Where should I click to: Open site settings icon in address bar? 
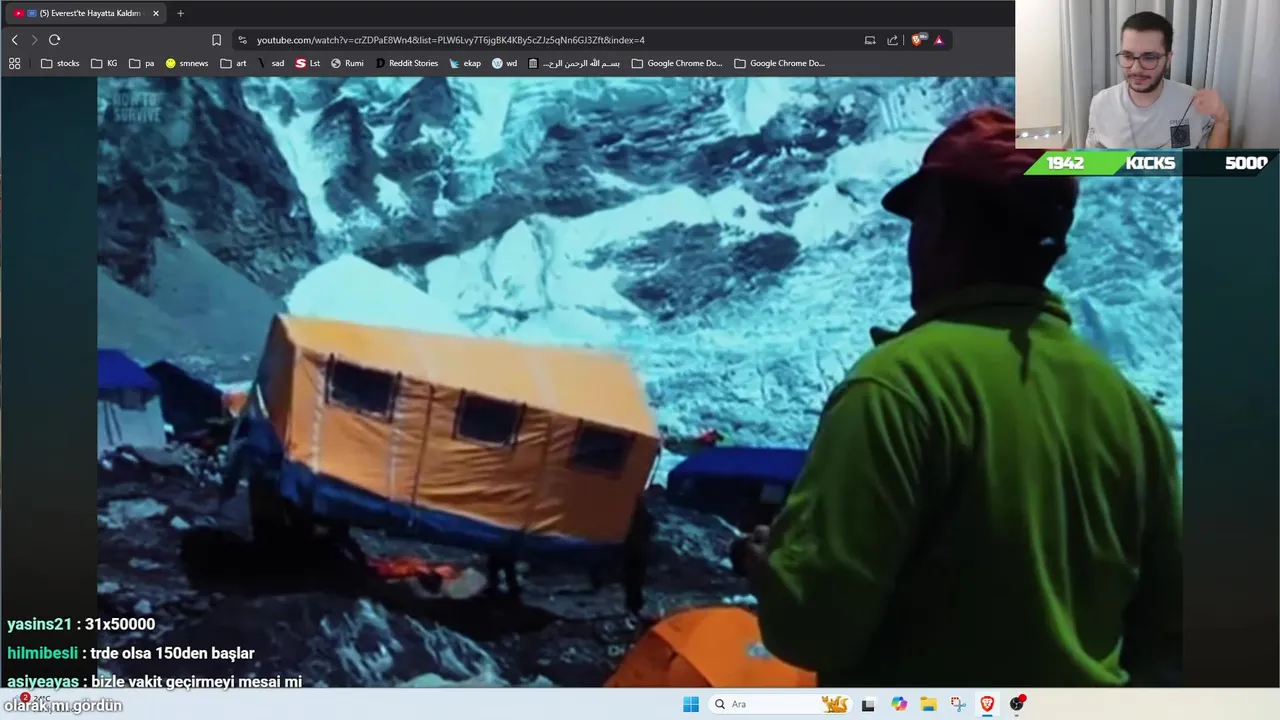242,40
